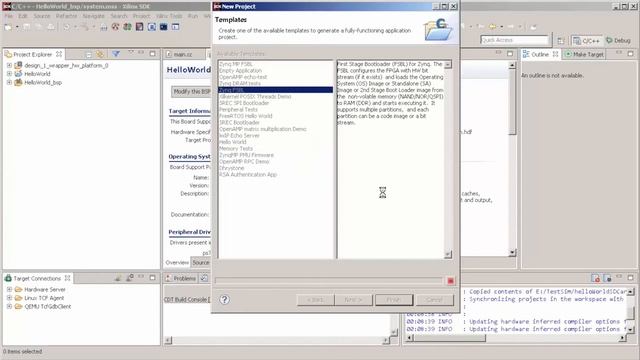The height and width of the screenshot is (360, 640).
Task: Maximize the Outline panel
Action: coord(631,53)
